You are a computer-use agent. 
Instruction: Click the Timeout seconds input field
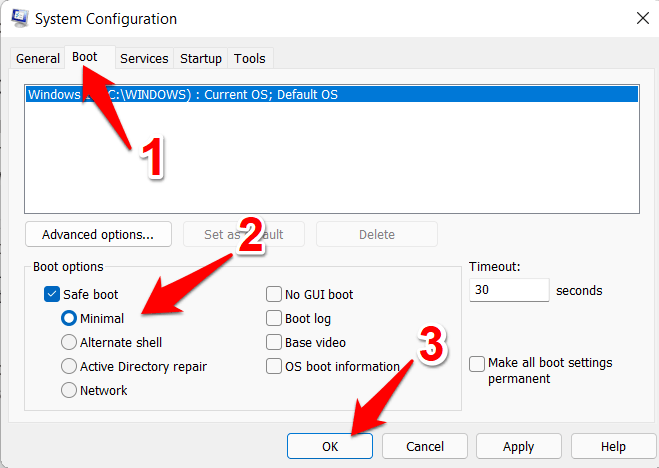click(508, 291)
